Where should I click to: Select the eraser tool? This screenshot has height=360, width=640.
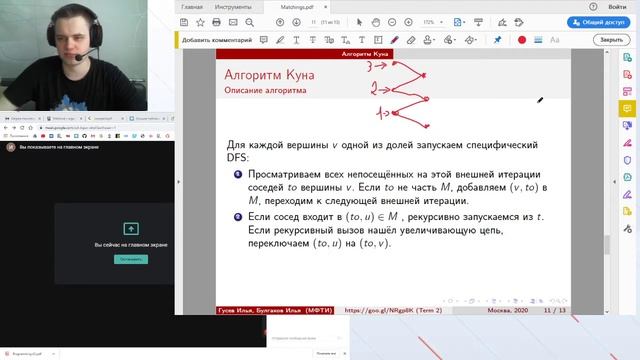coord(411,40)
